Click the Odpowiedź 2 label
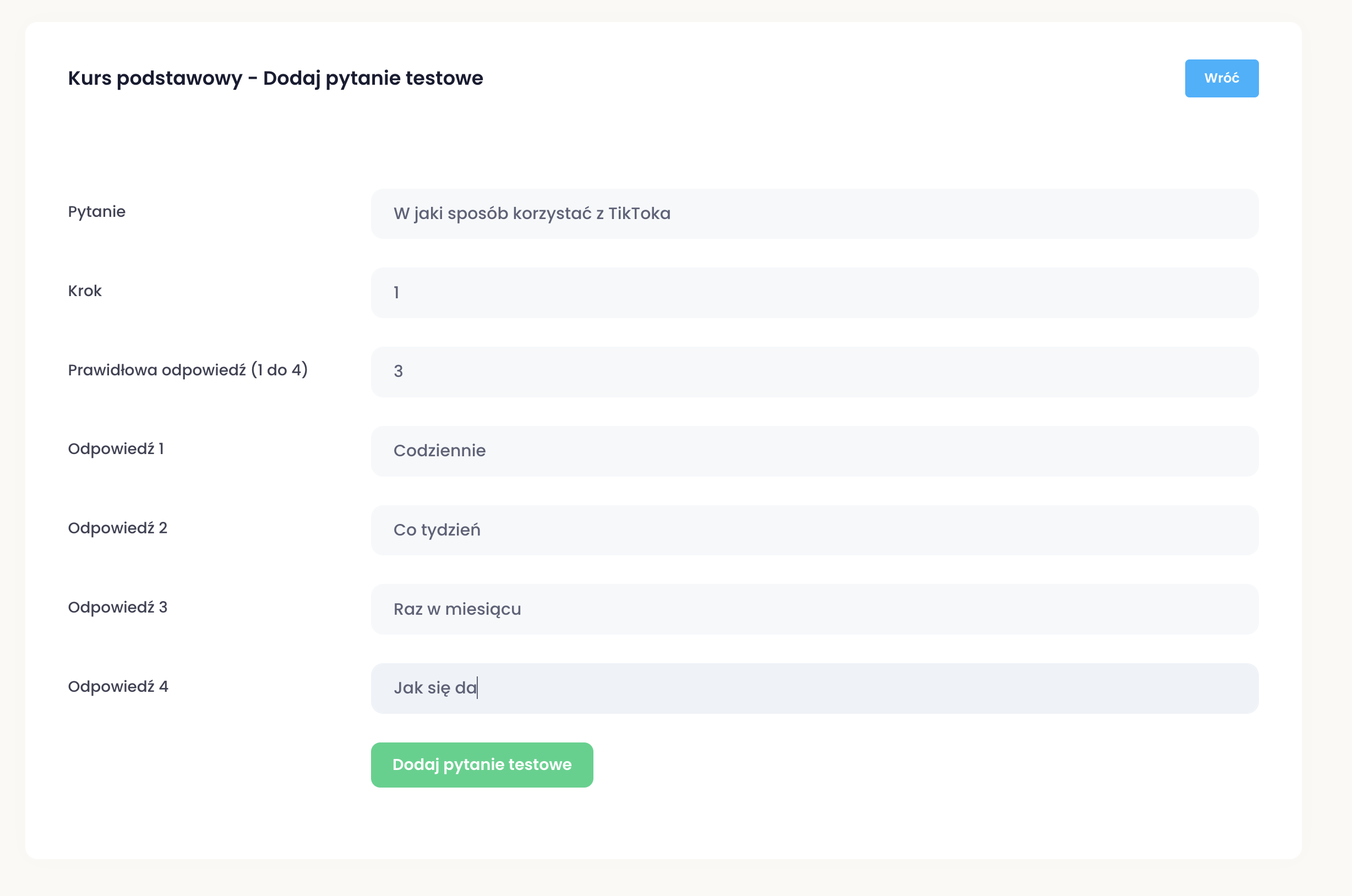Viewport: 1352px width, 896px height. click(x=117, y=528)
